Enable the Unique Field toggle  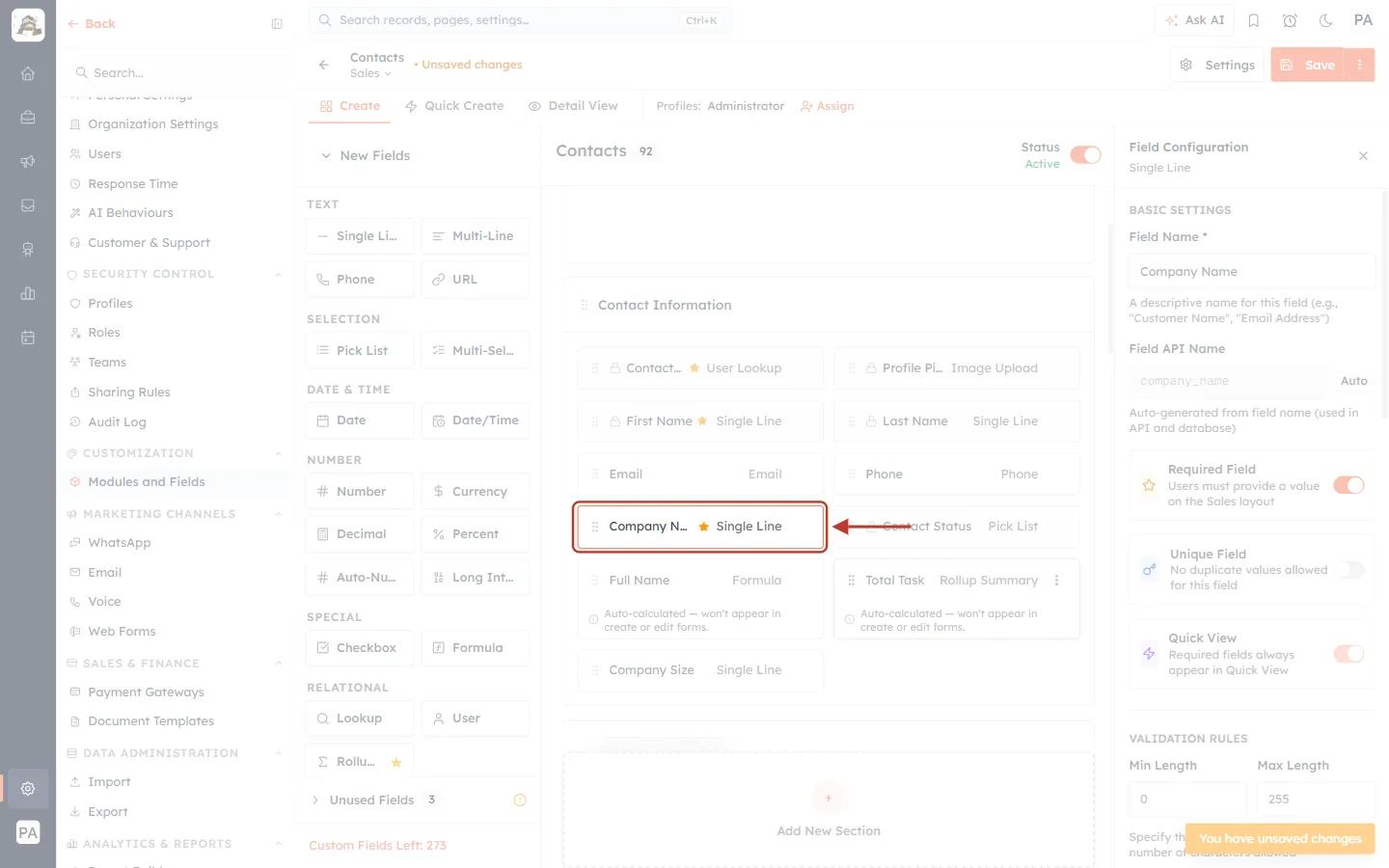(x=1348, y=570)
